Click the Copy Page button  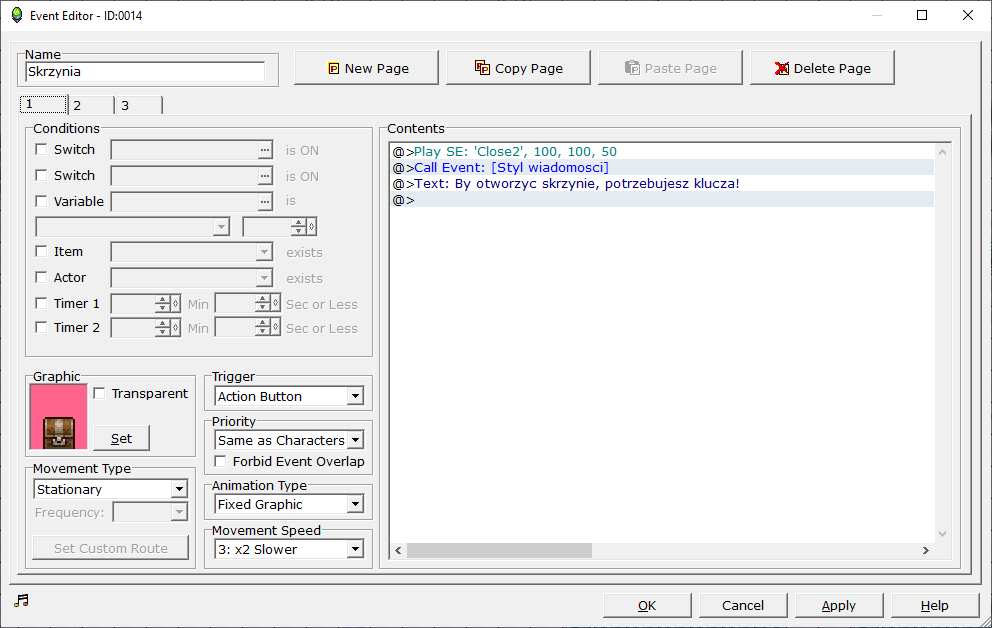pyautogui.click(x=518, y=68)
